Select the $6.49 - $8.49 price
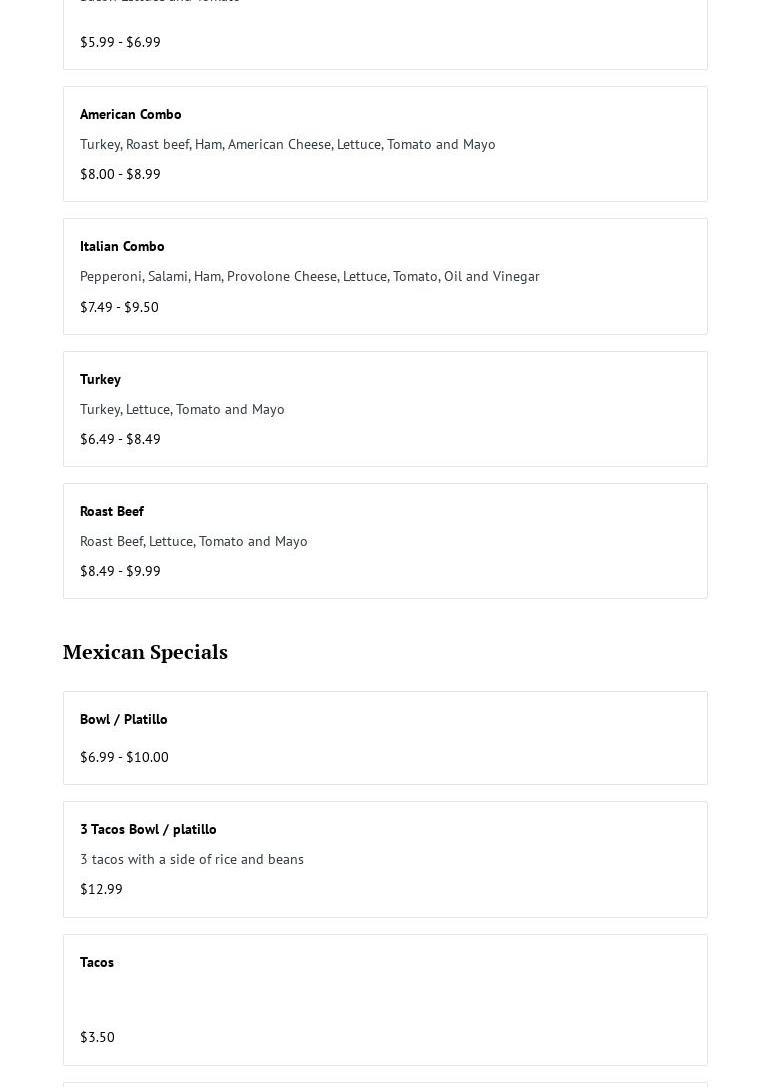The image size is (770, 1087). click(120, 439)
